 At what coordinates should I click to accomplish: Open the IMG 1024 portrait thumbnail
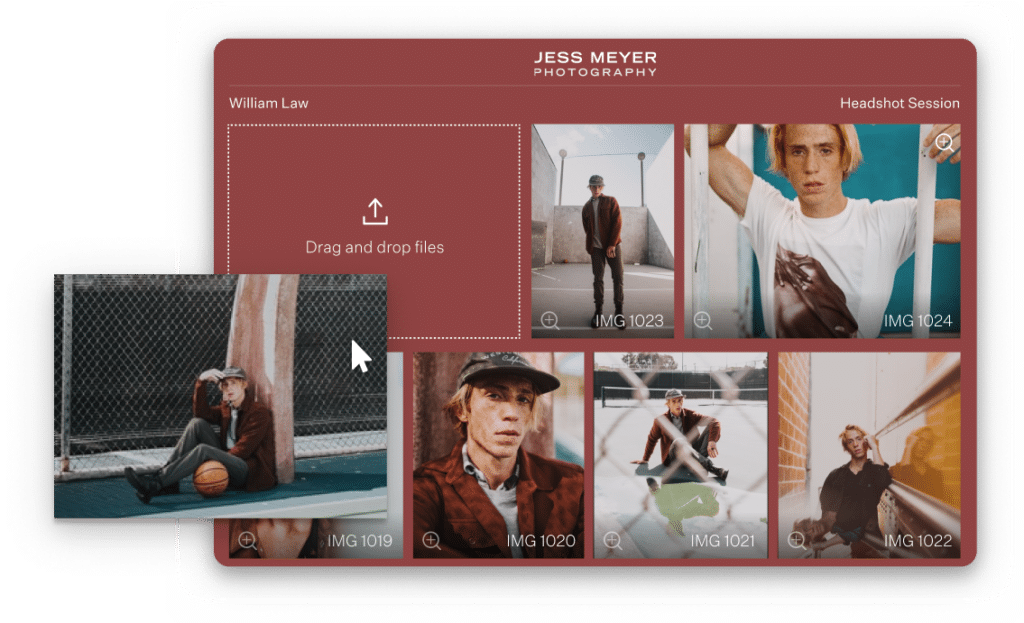[822, 231]
